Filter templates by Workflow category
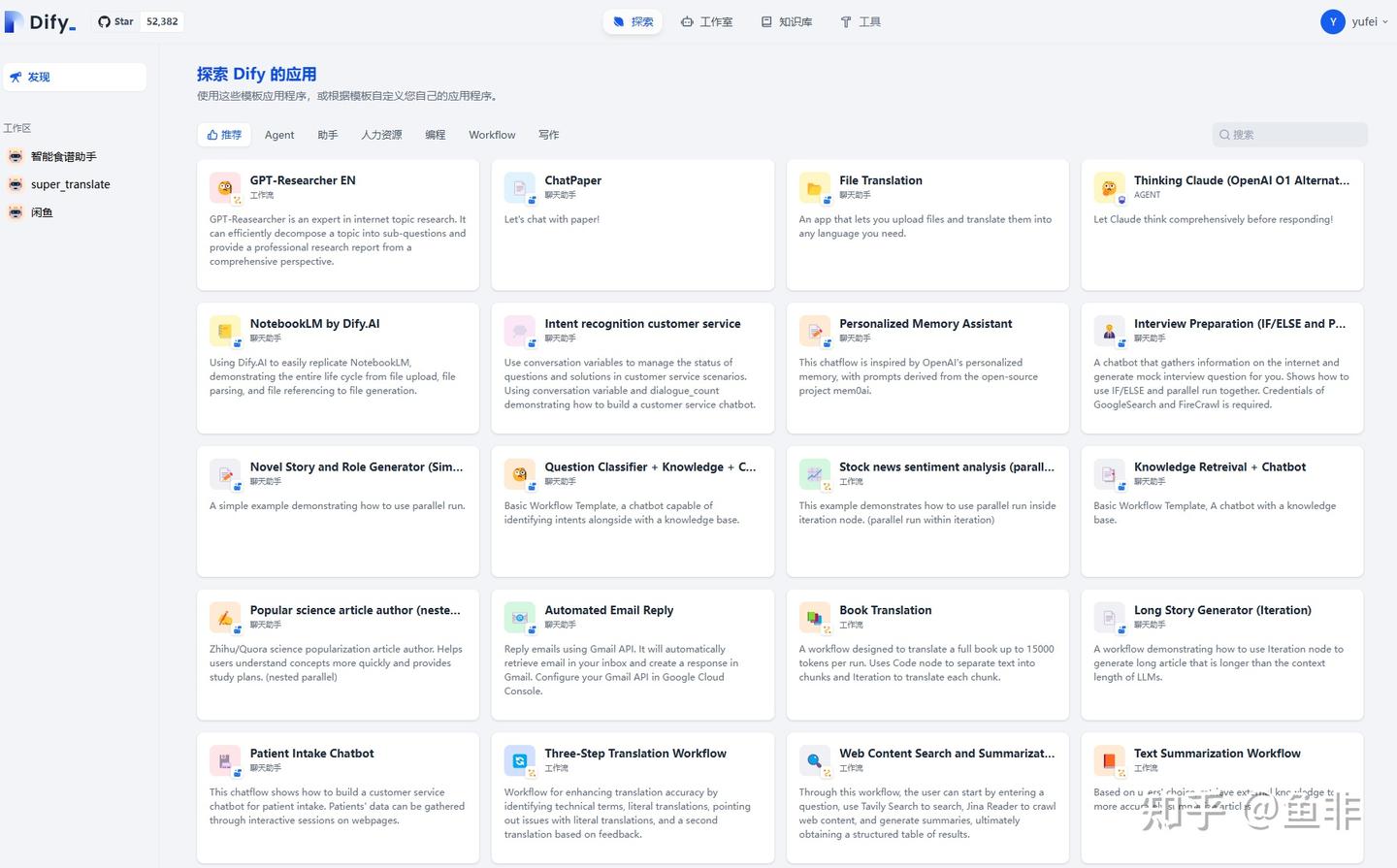 point(492,135)
